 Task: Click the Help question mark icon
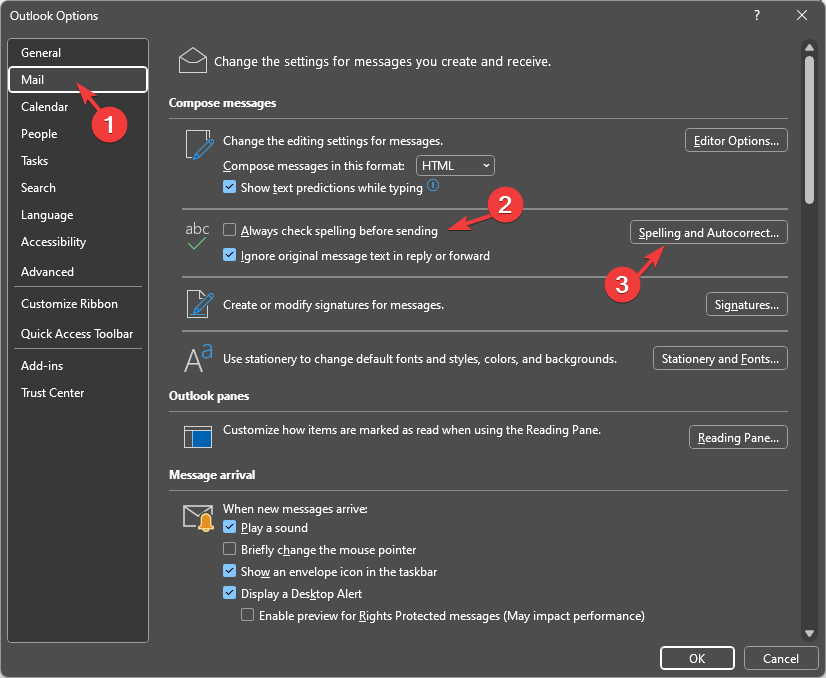point(755,15)
